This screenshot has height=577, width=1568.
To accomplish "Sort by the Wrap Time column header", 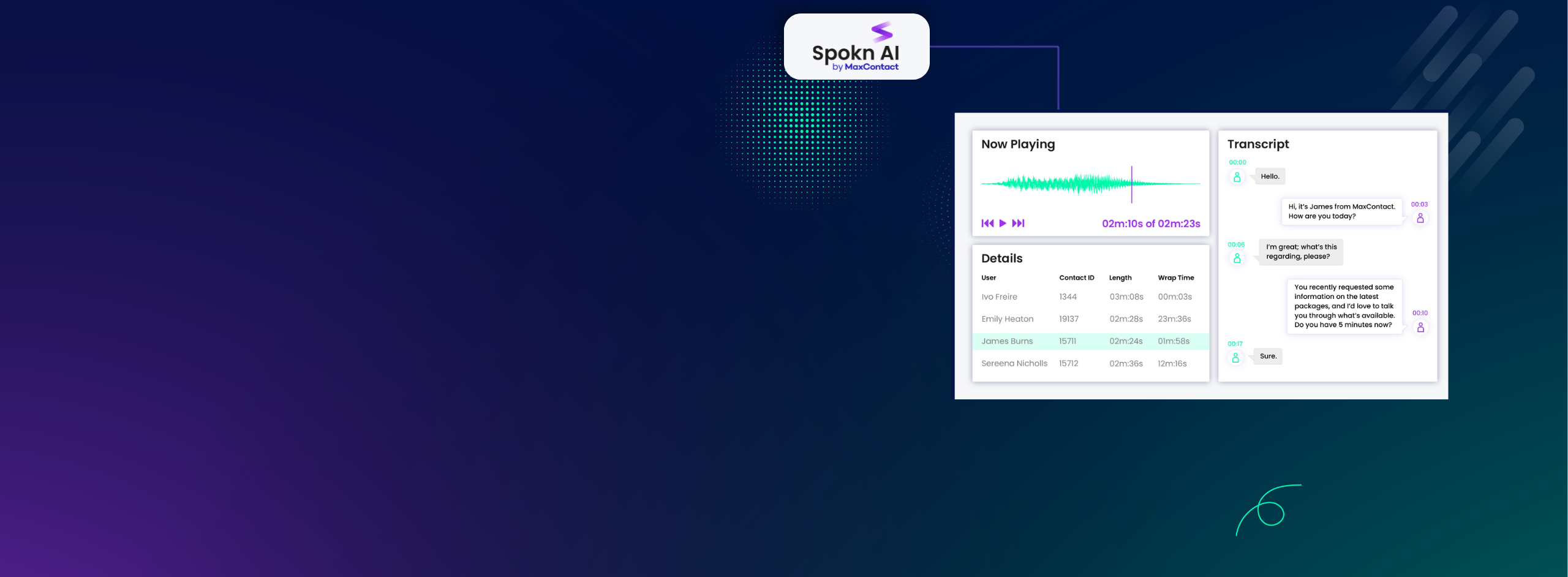I will [1175, 277].
